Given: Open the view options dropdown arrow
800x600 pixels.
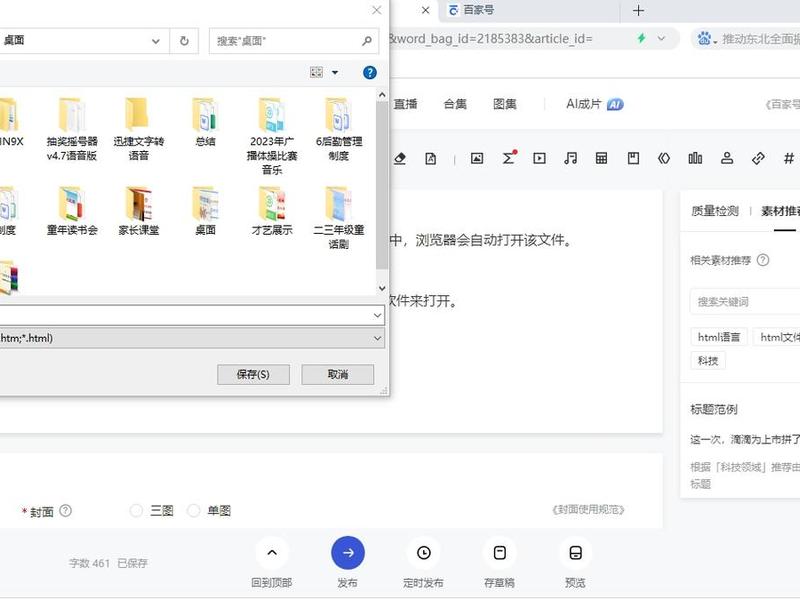Looking at the screenshot, I should 335,72.
